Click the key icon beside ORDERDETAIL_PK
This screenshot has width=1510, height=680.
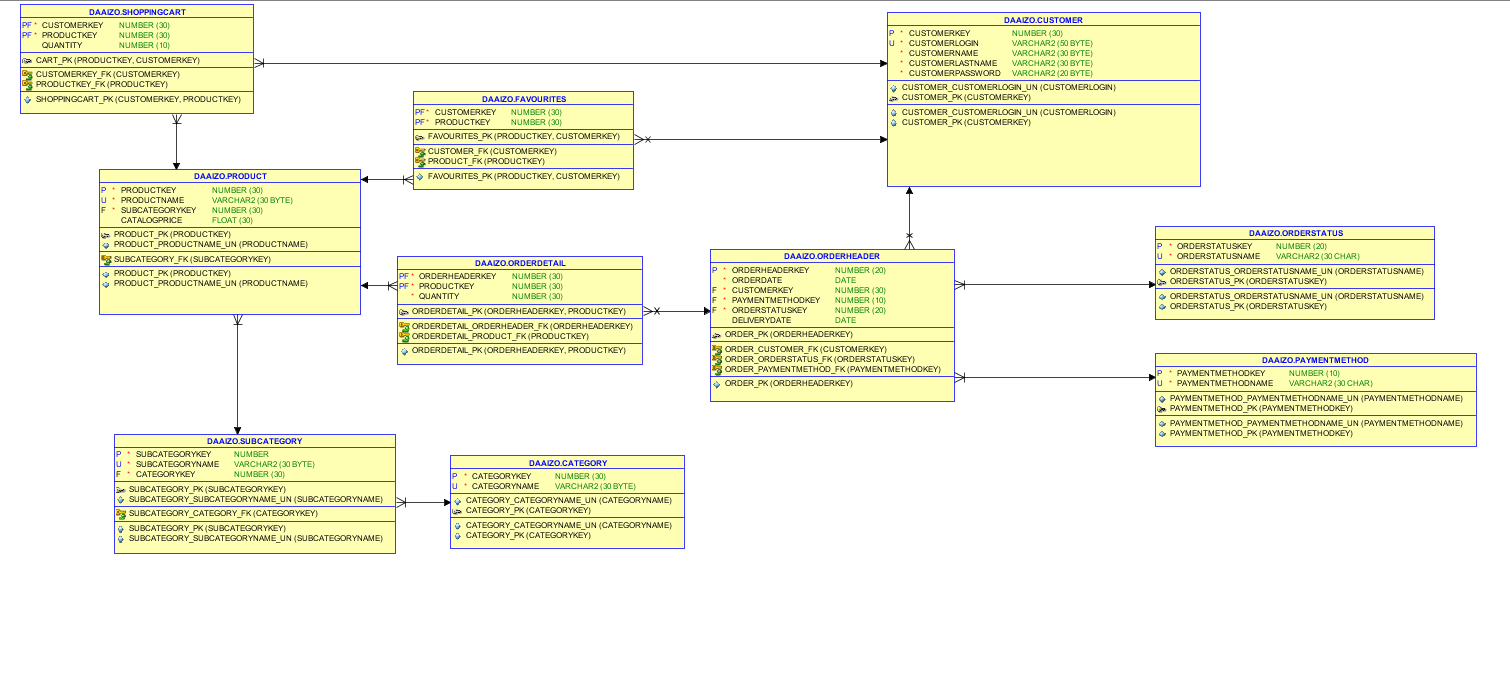click(404, 311)
